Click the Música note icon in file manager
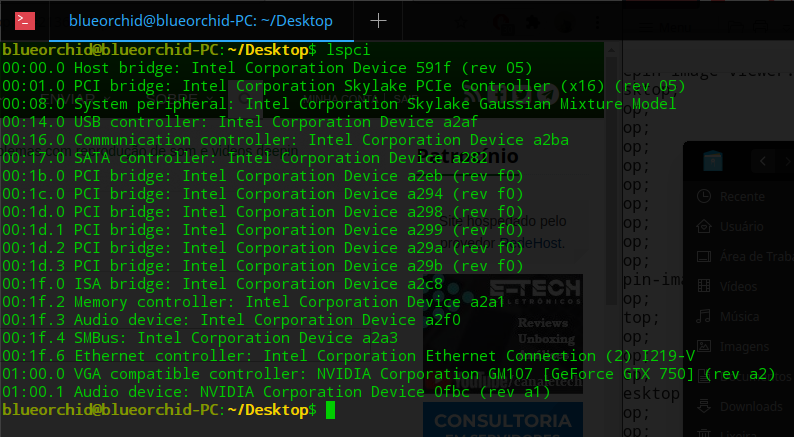Screen dimensions: 794x437 pos(703,316)
